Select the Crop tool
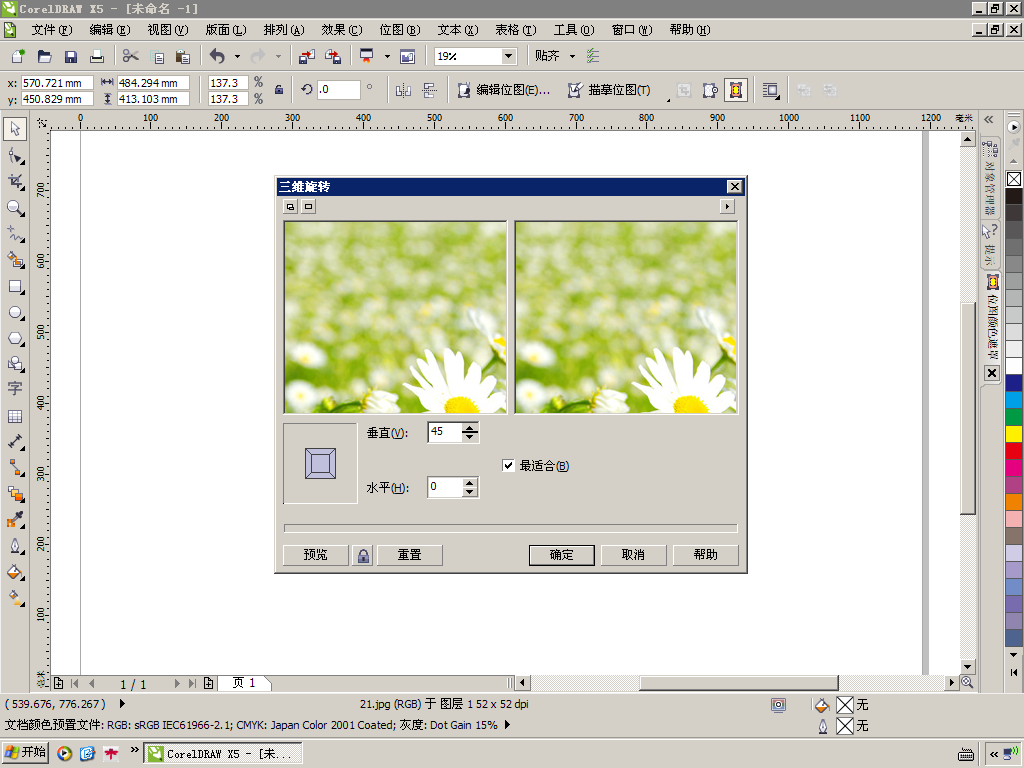The height and width of the screenshot is (768, 1024). [x=15, y=182]
